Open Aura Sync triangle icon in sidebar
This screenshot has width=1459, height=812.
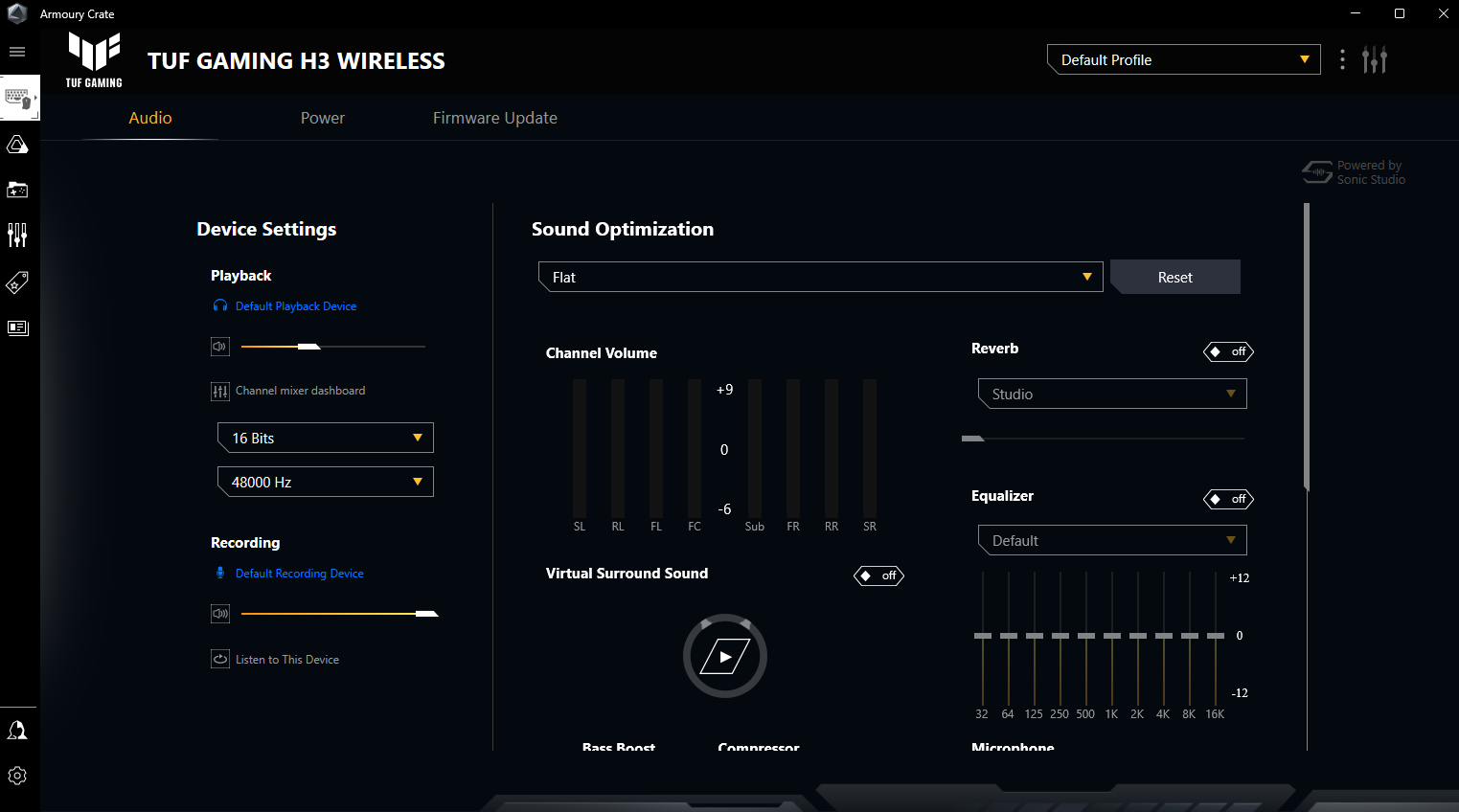(17, 145)
